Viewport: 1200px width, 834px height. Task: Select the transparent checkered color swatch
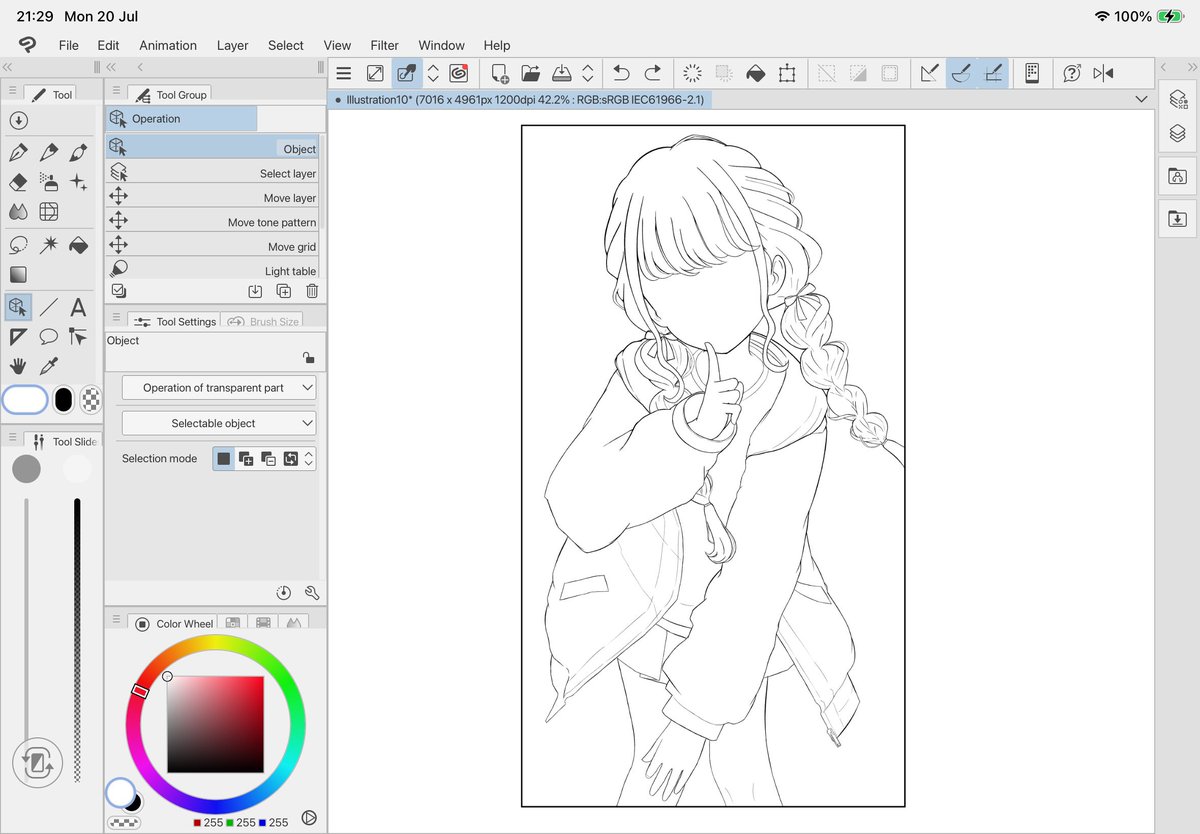(92, 400)
